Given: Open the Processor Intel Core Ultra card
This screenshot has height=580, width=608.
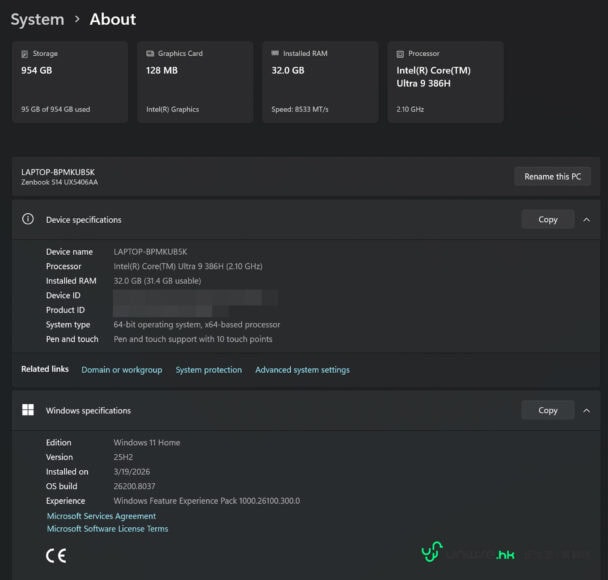Looking at the screenshot, I should 446,82.
